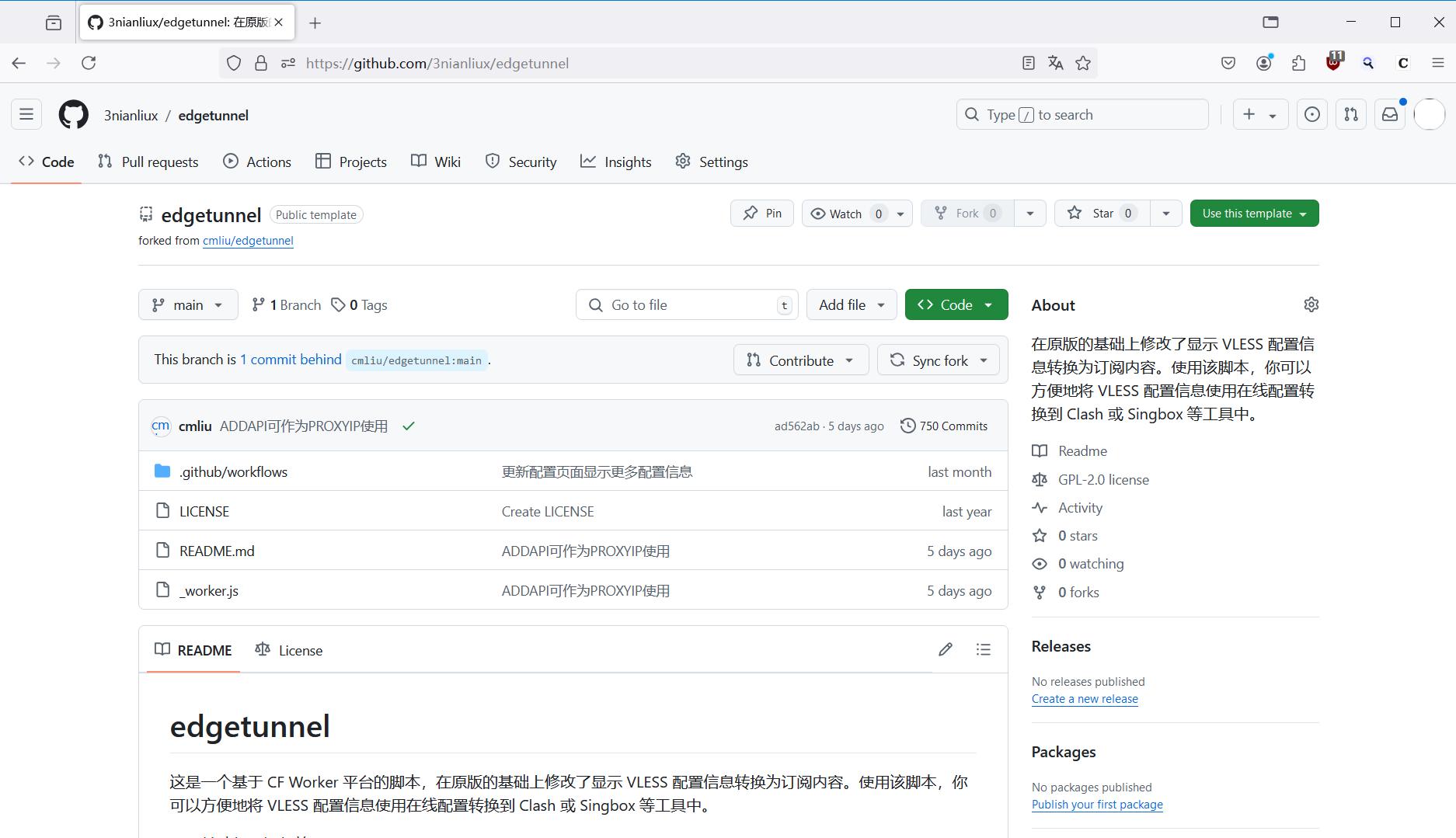The height and width of the screenshot is (838, 1456).
Task: Open the Sync fork dropdown
Action: pos(939,360)
